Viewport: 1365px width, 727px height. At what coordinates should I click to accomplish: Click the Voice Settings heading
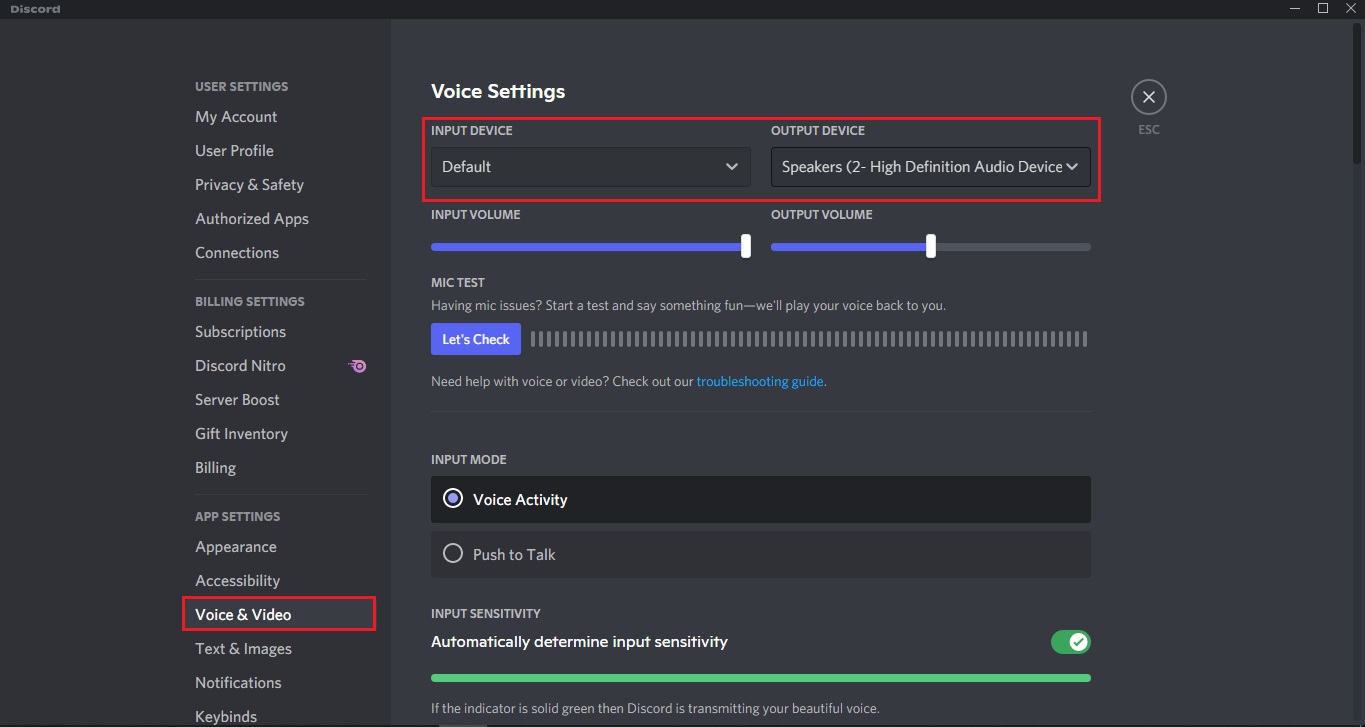(498, 91)
